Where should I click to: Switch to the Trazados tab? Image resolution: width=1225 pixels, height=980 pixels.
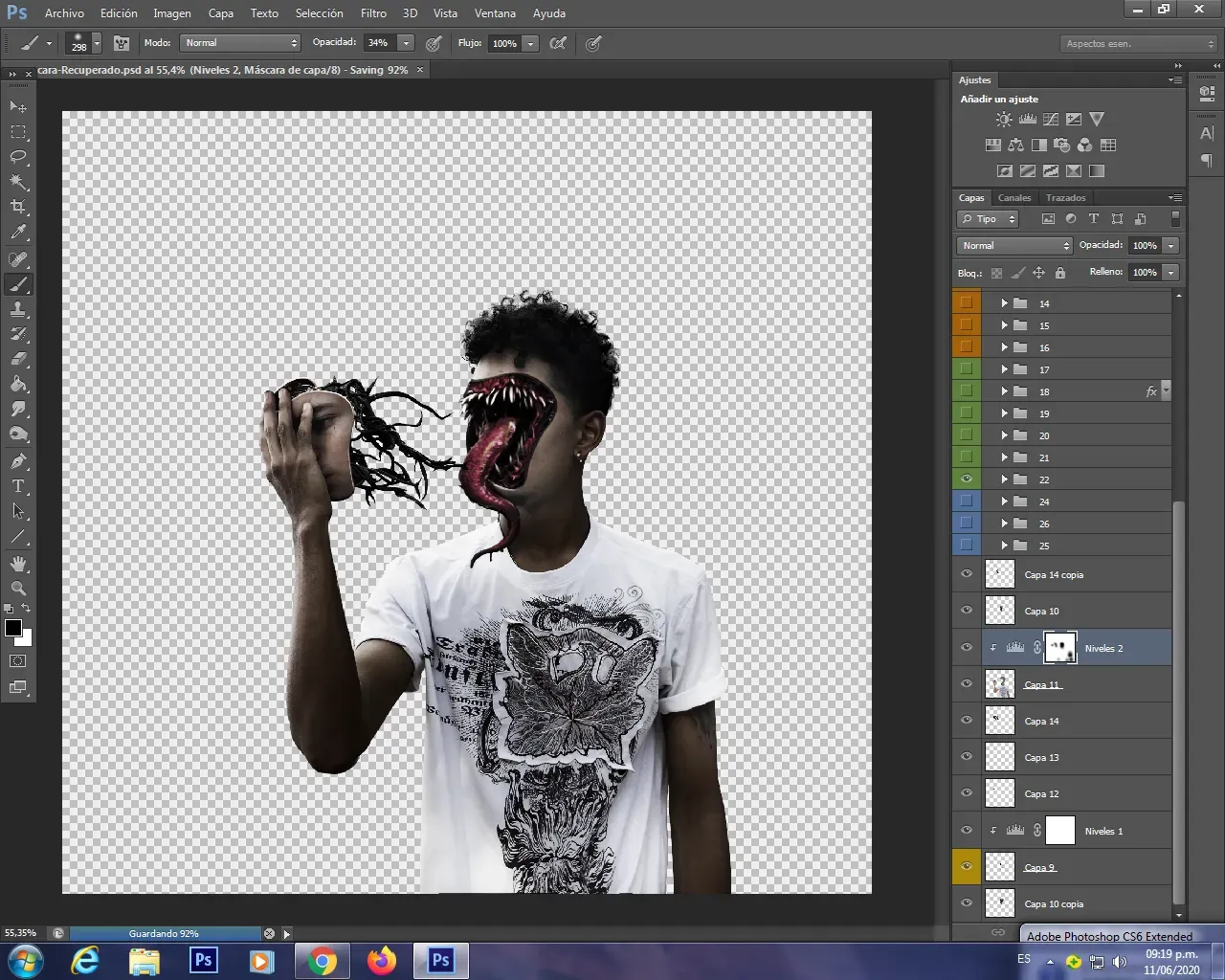pos(1065,198)
